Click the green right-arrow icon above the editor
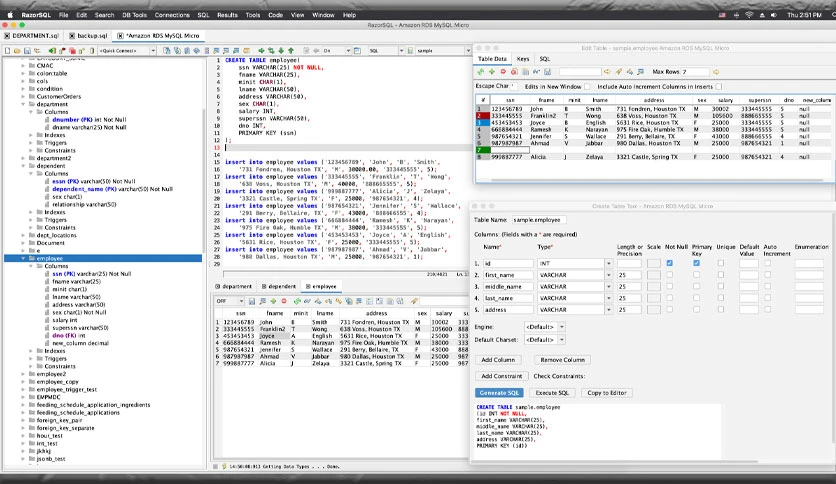836x484 pixels. click(x=262, y=51)
